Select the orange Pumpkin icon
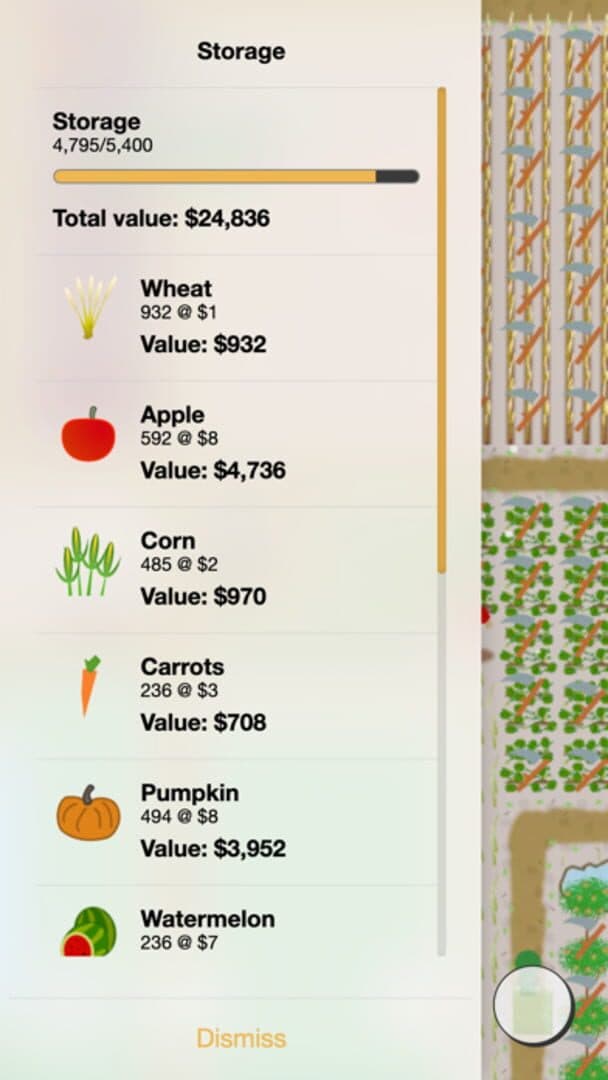Image resolution: width=608 pixels, height=1080 pixels. pos(88,813)
